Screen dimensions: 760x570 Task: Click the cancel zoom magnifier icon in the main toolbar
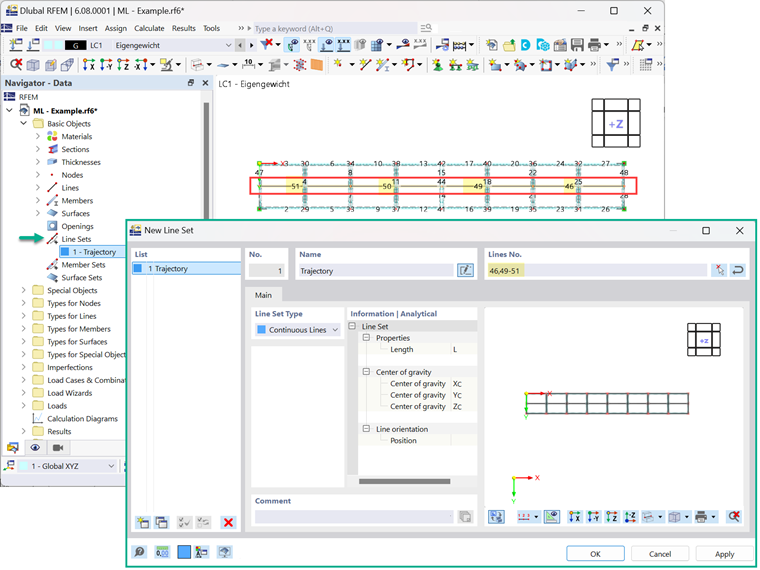tap(16, 64)
